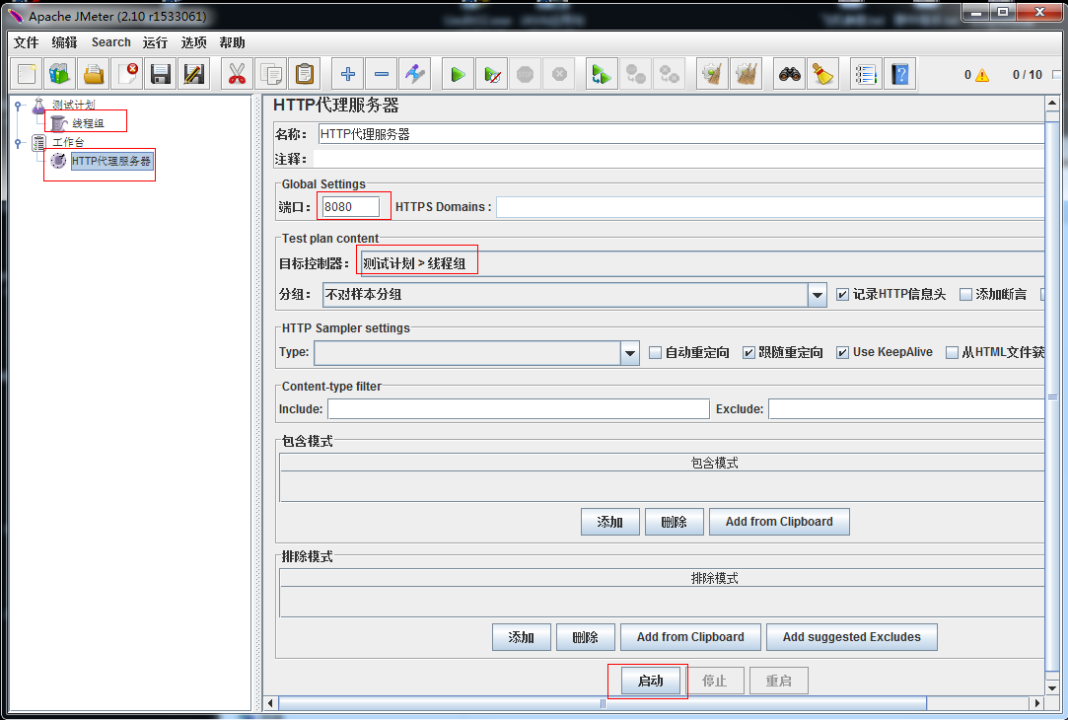Open the Search menu

[111, 42]
